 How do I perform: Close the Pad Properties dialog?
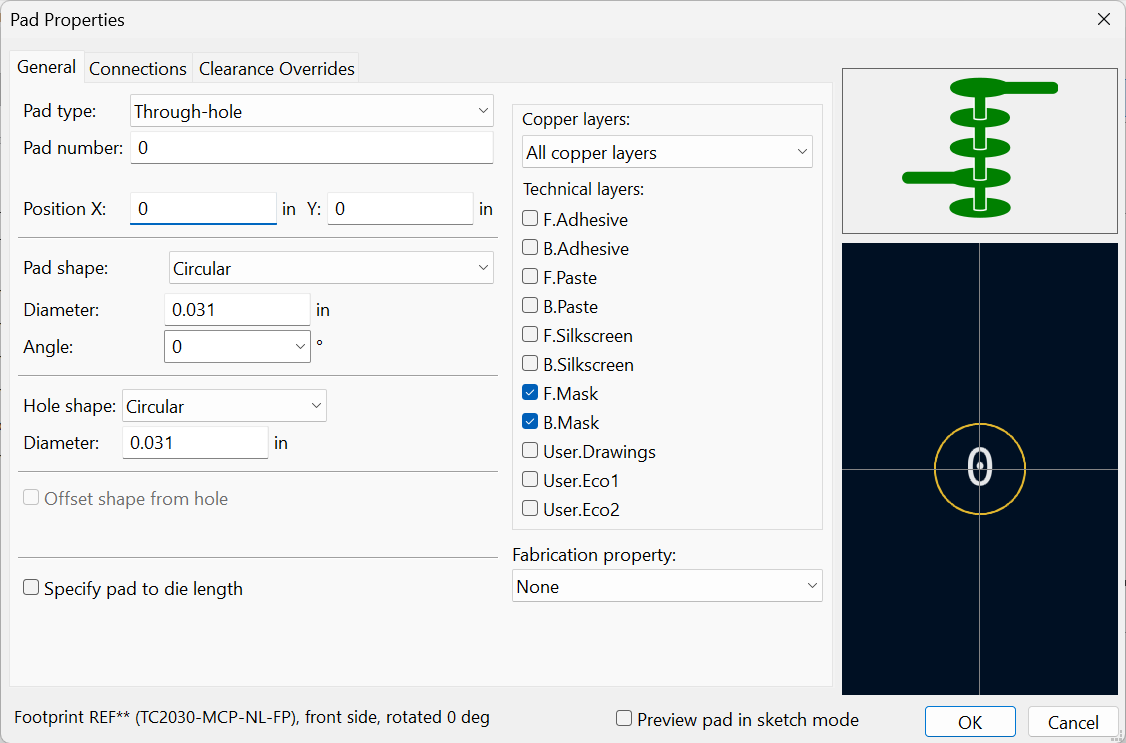pos(1103,20)
